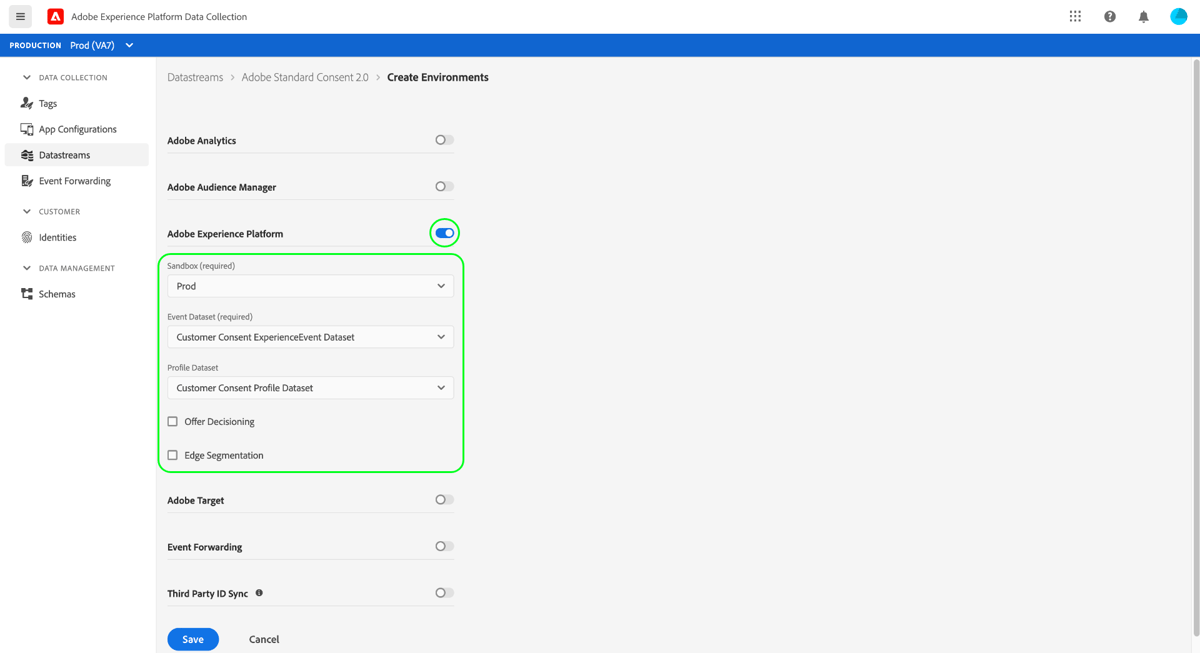The height and width of the screenshot is (653, 1200).
Task: Enable Edge Segmentation
Action: point(172,454)
